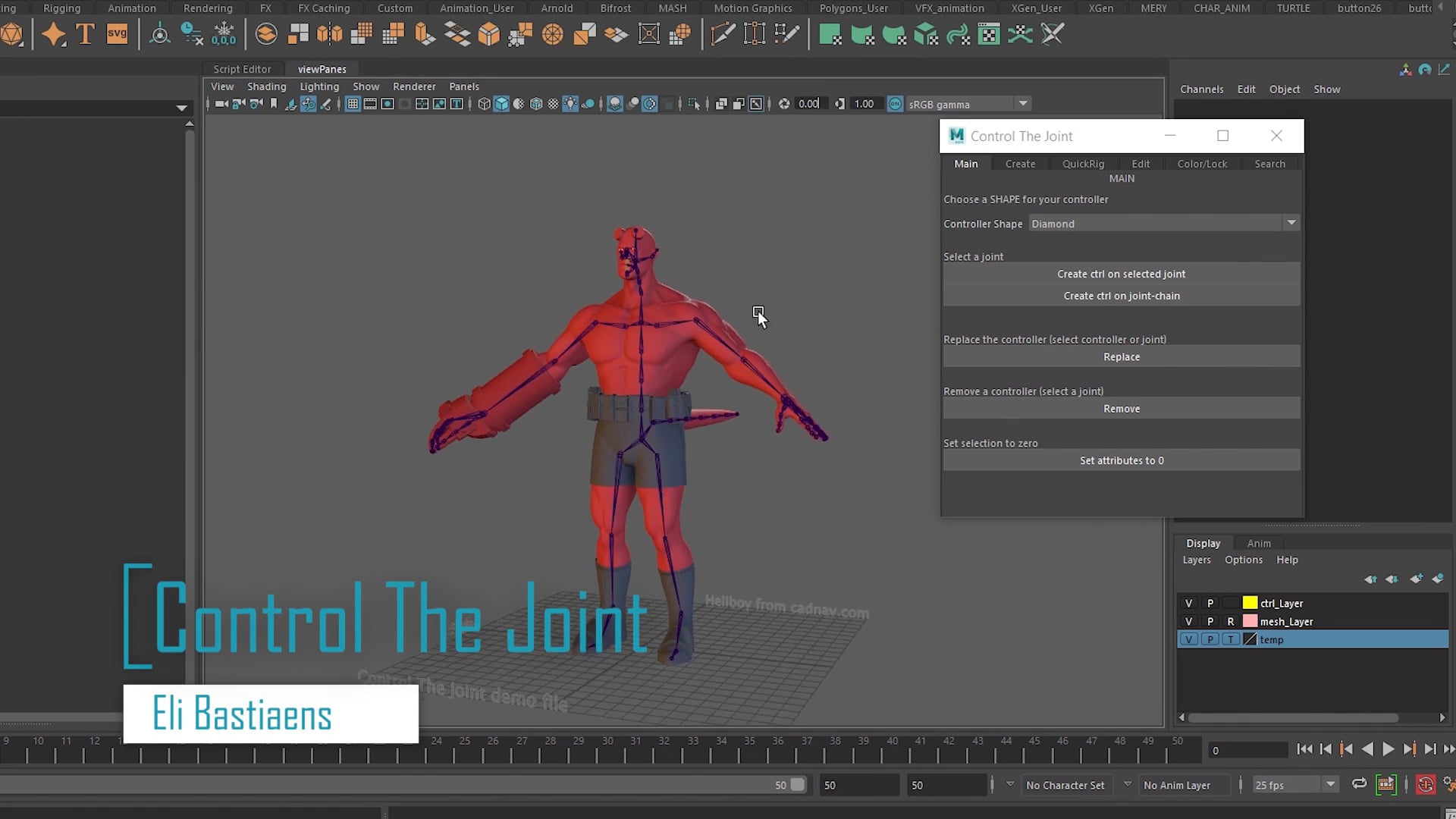The height and width of the screenshot is (819, 1456).
Task: Click the Create ctrl on selected joint button
Action: 1121,274
